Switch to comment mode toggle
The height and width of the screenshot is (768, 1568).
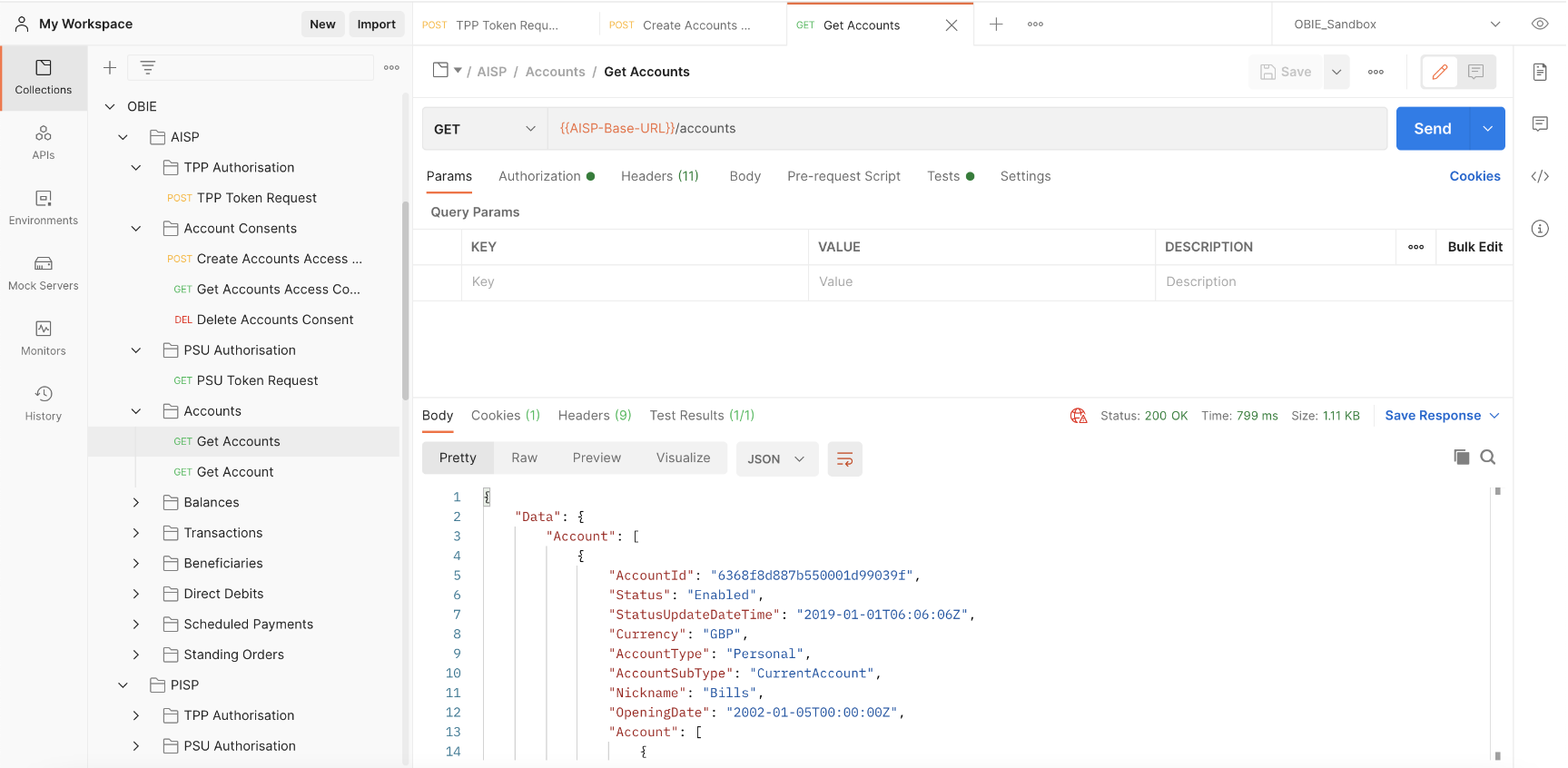click(x=1476, y=72)
